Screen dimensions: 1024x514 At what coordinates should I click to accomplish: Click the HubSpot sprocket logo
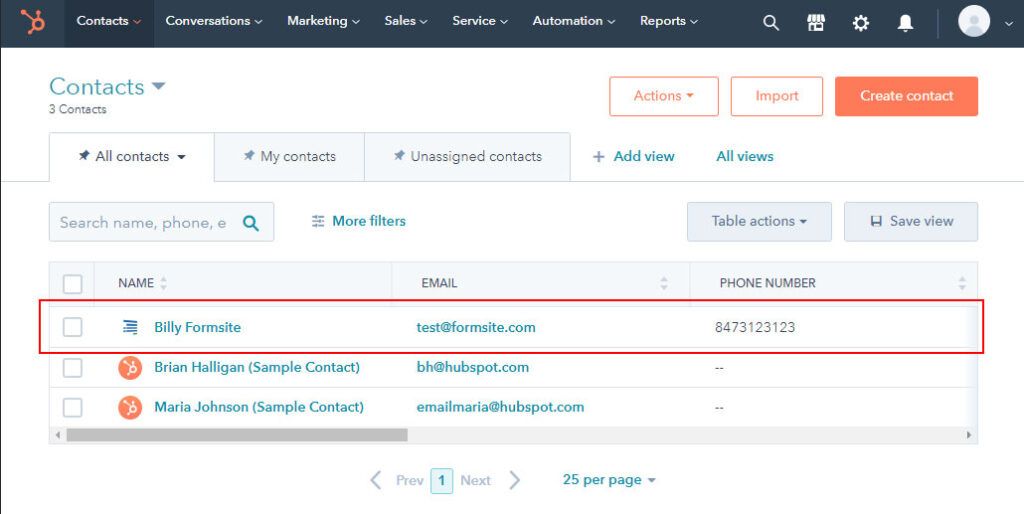point(32,22)
